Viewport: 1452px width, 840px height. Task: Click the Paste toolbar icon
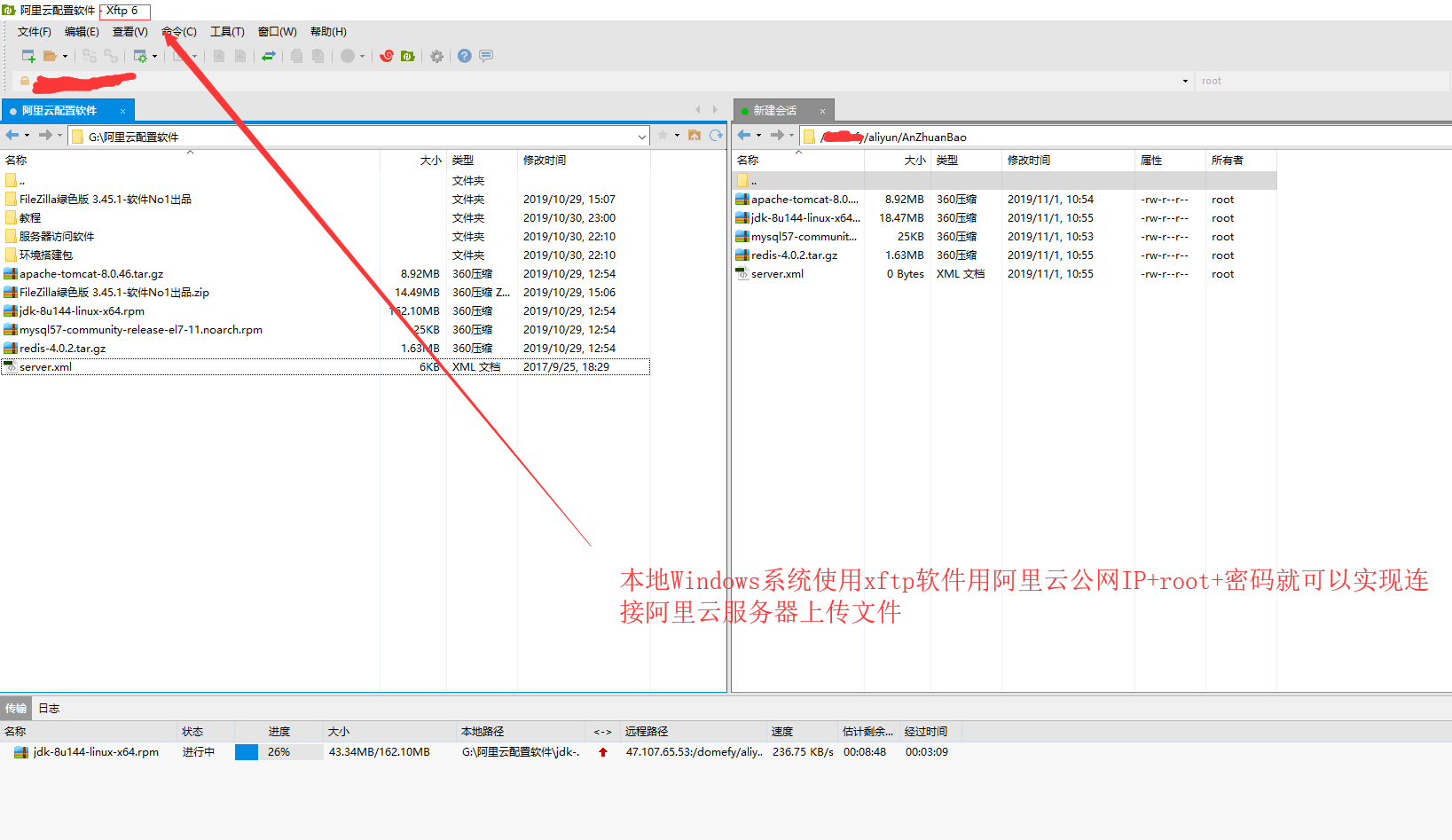(x=318, y=56)
